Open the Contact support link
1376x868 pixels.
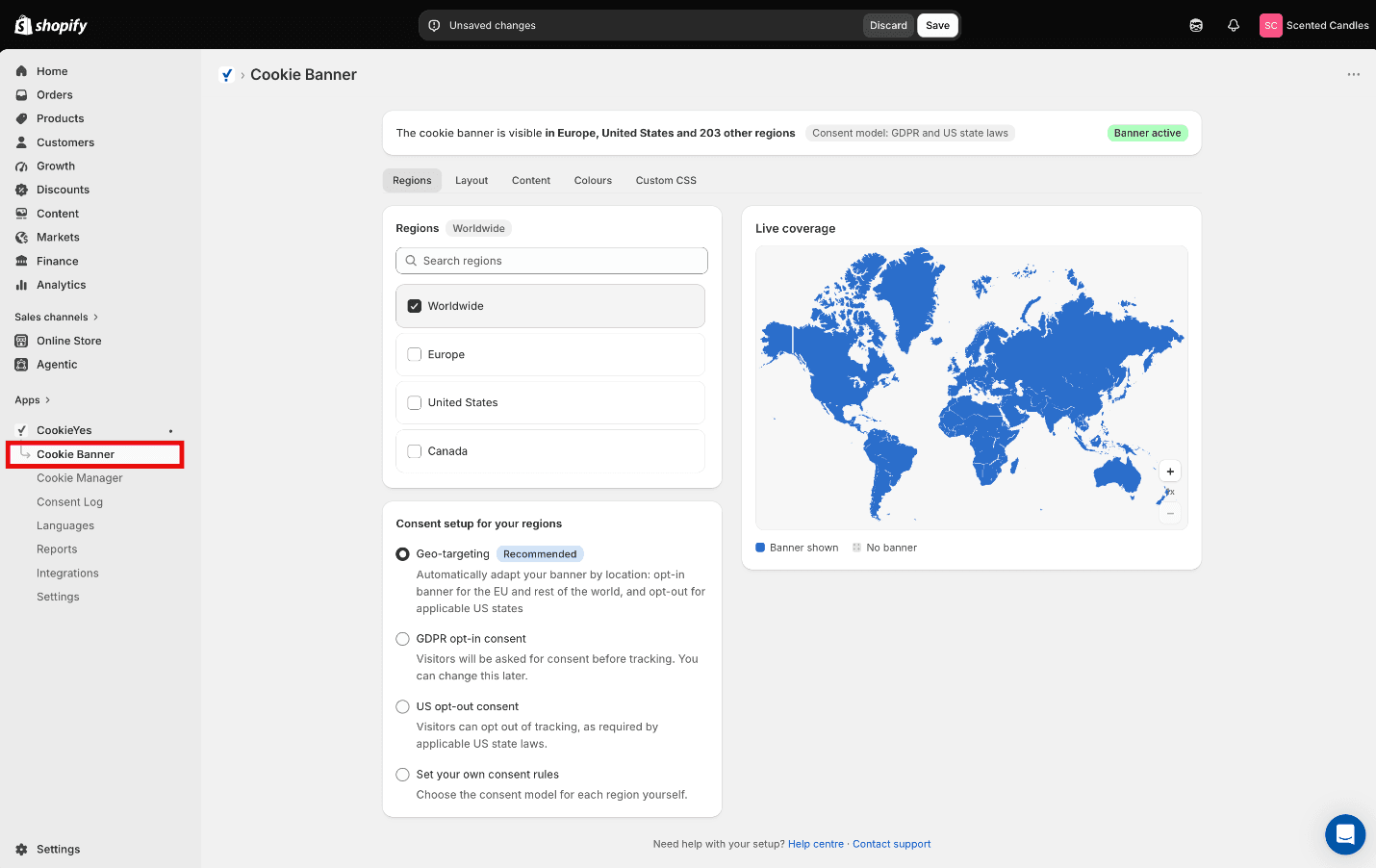[892, 844]
